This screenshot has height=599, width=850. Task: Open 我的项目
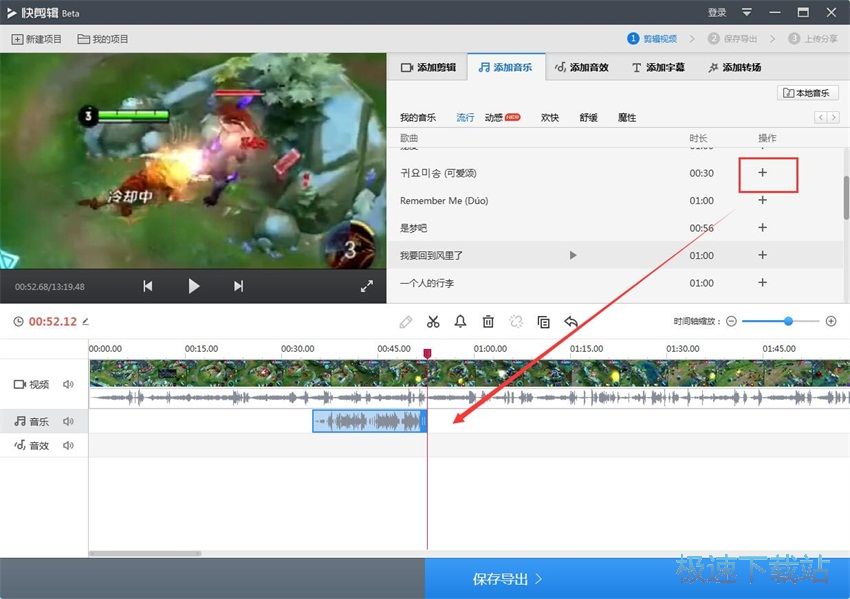pyautogui.click(x=102, y=39)
